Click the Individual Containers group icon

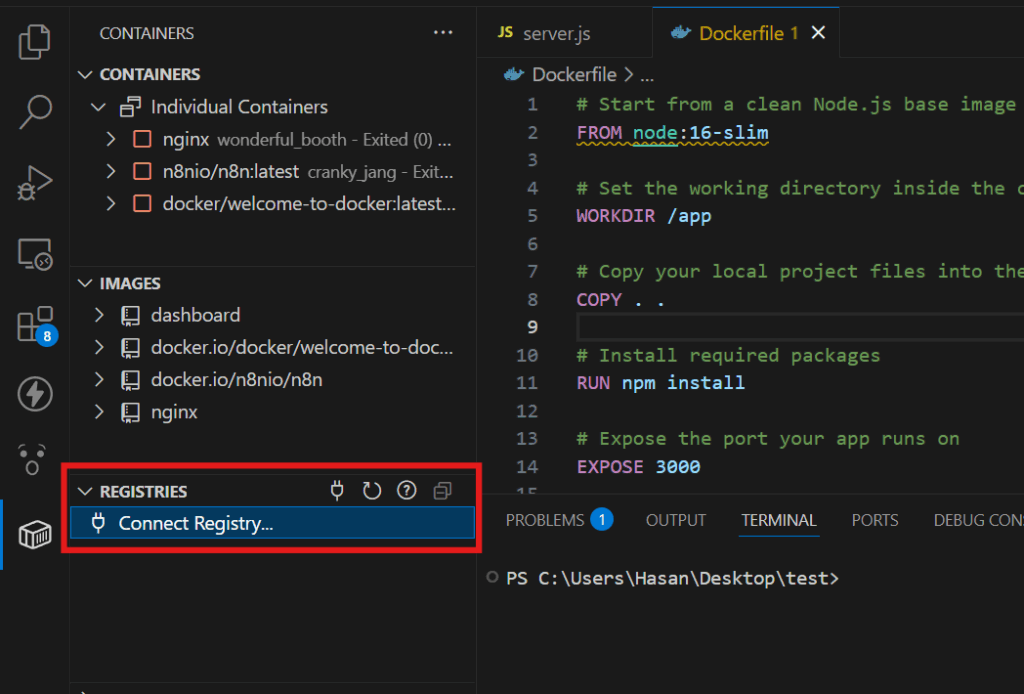[130, 106]
